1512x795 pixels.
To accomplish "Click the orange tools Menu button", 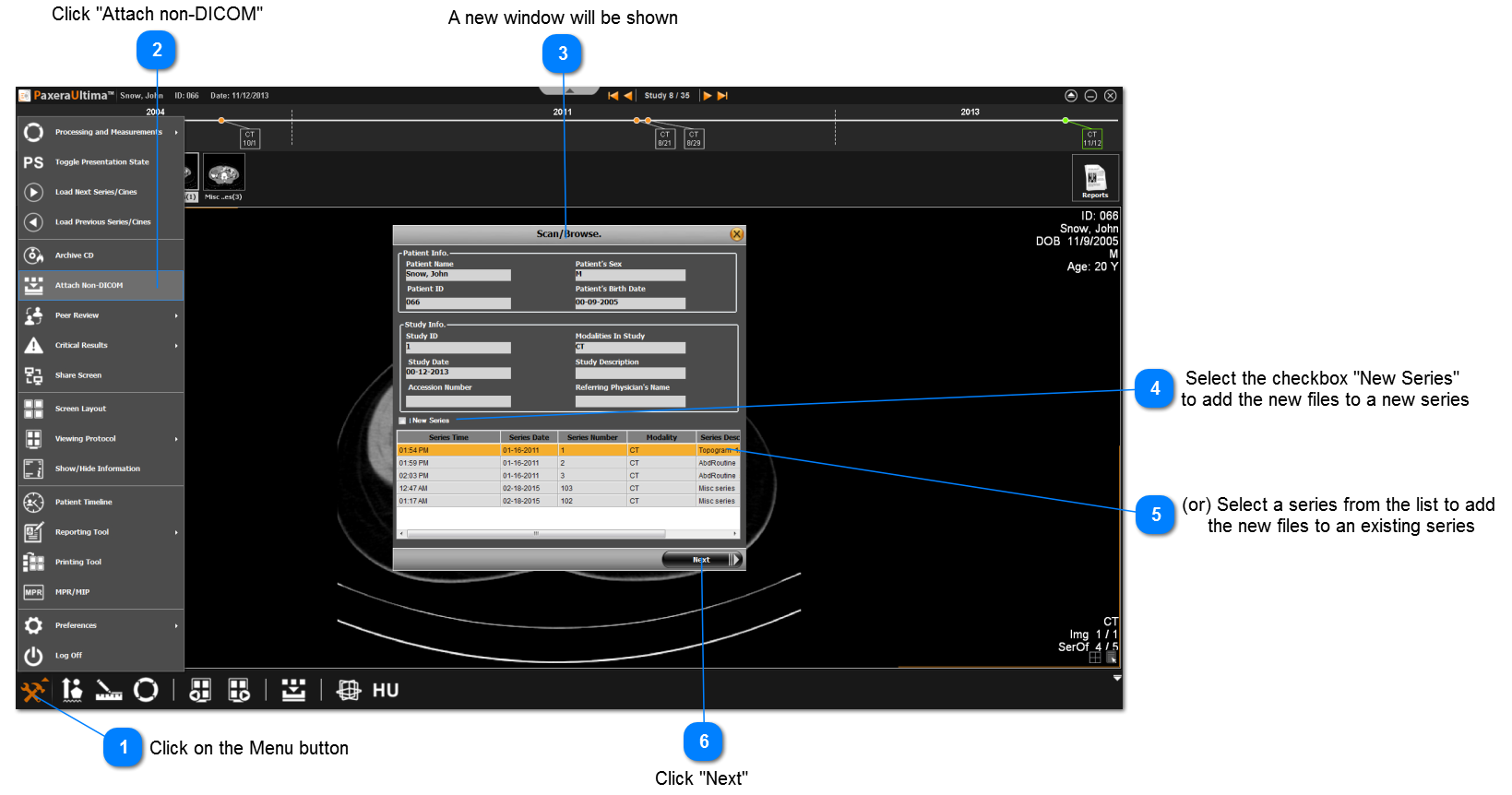I will (33, 690).
